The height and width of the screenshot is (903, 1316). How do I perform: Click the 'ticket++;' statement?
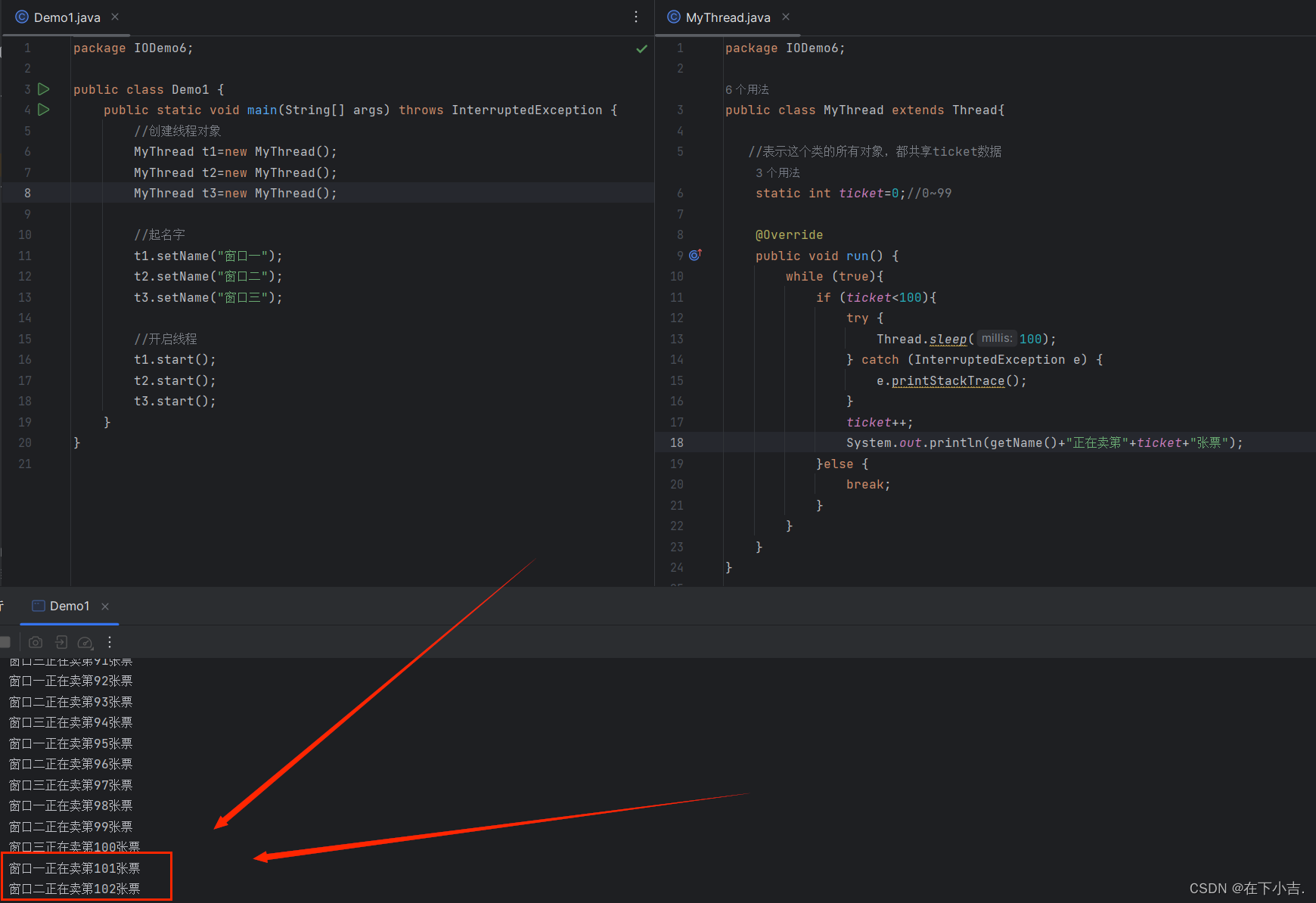(880, 422)
